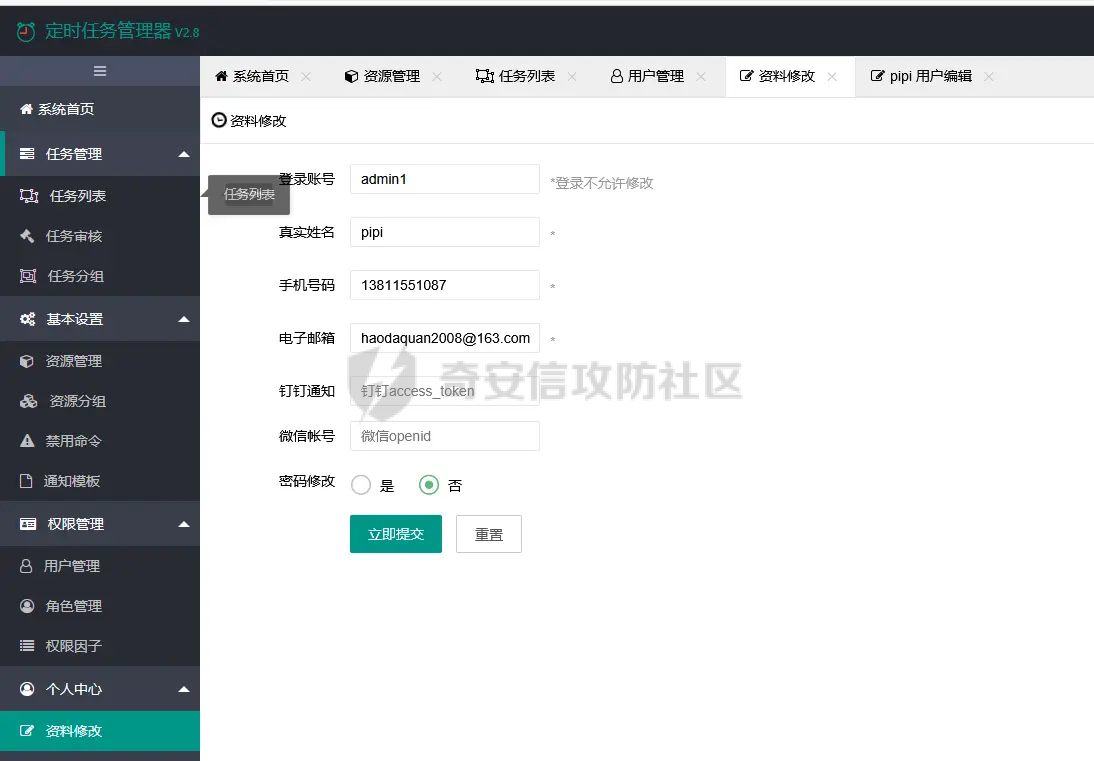The height and width of the screenshot is (761, 1094).
Task: Click the file icon for 通知模板
Action: pyautogui.click(x=26, y=481)
